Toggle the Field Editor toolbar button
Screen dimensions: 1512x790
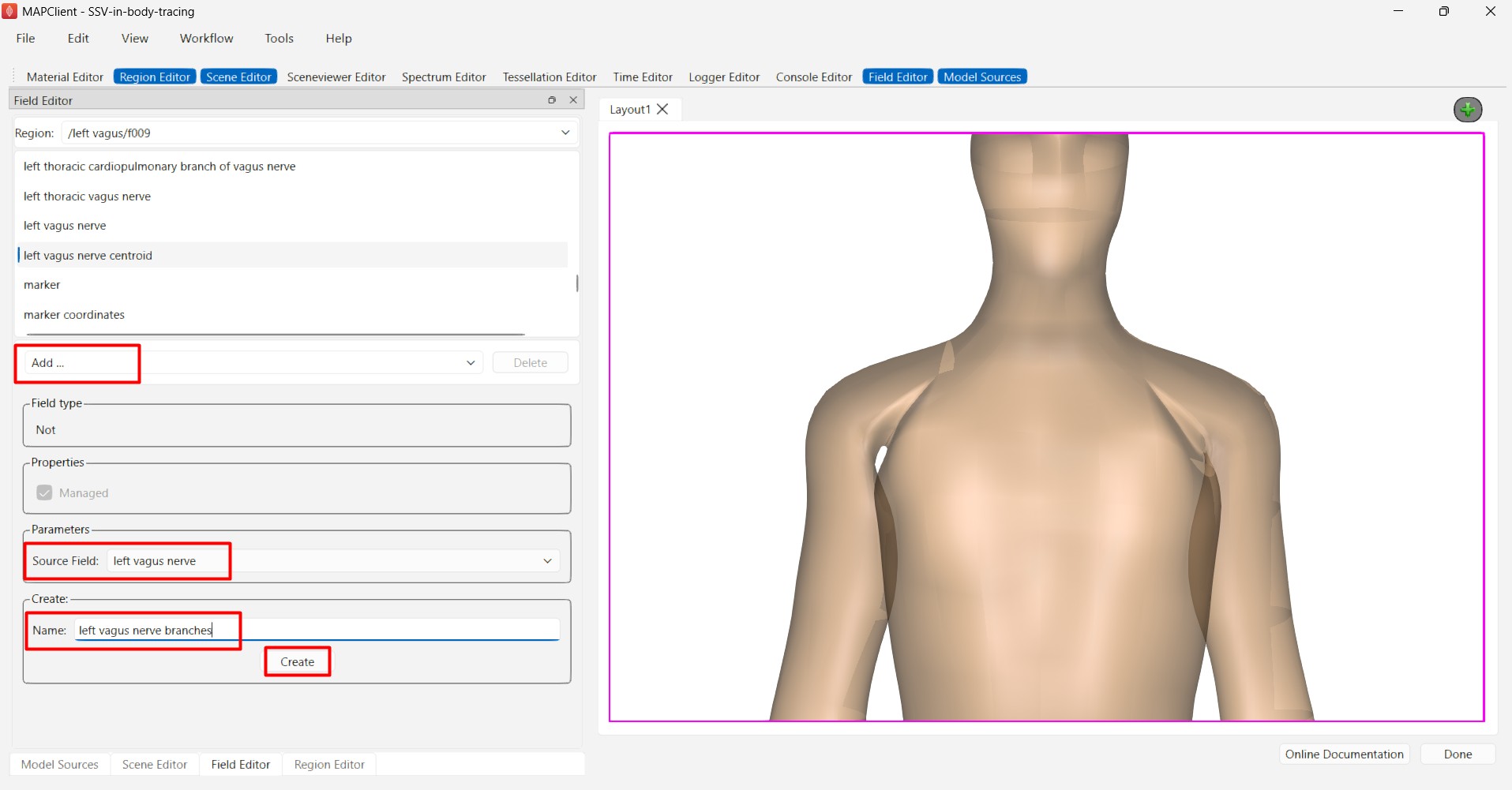pyautogui.click(x=898, y=77)
